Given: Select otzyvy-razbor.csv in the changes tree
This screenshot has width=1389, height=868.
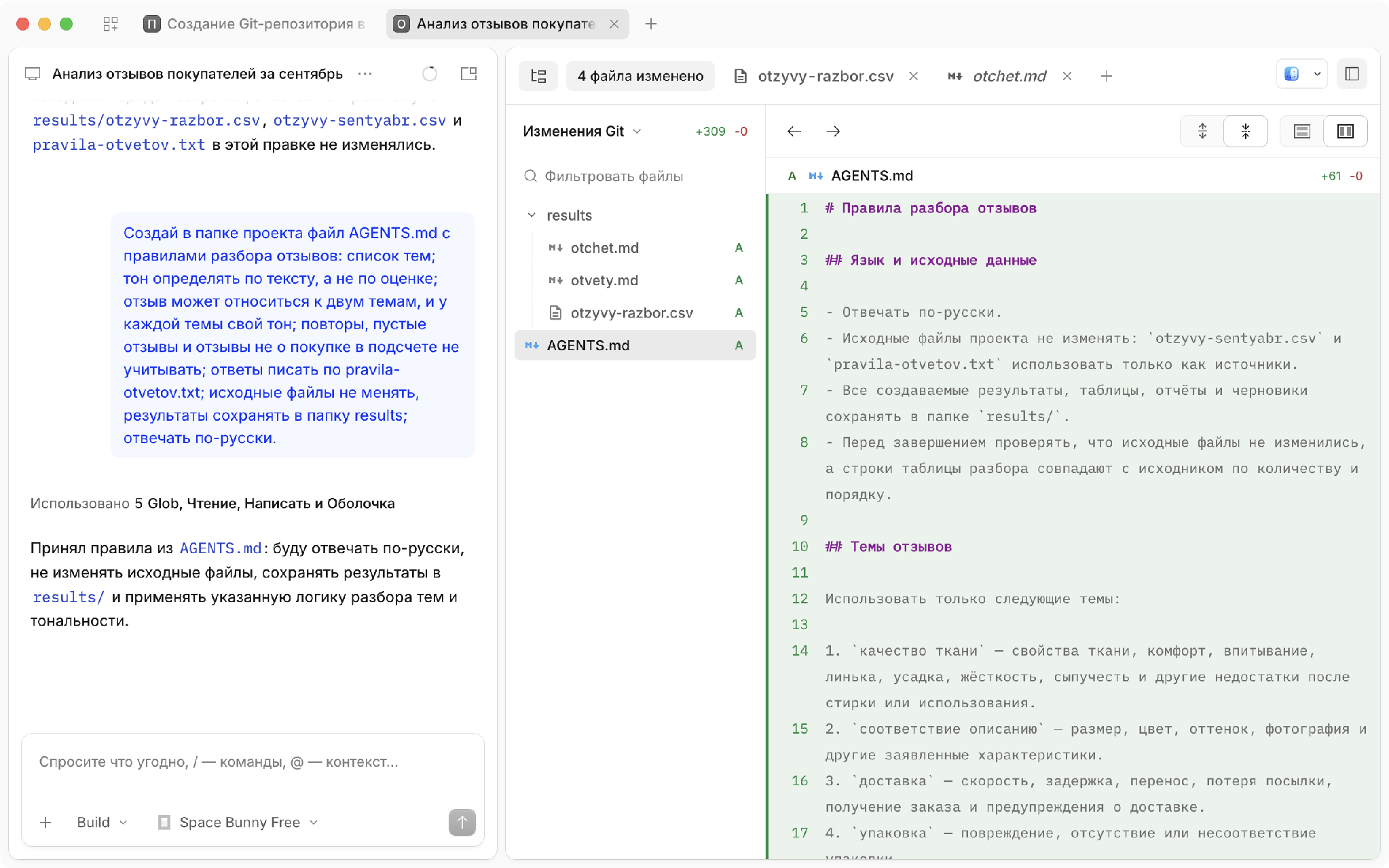Looking at the screenshot, I should (x=635, y=313).
